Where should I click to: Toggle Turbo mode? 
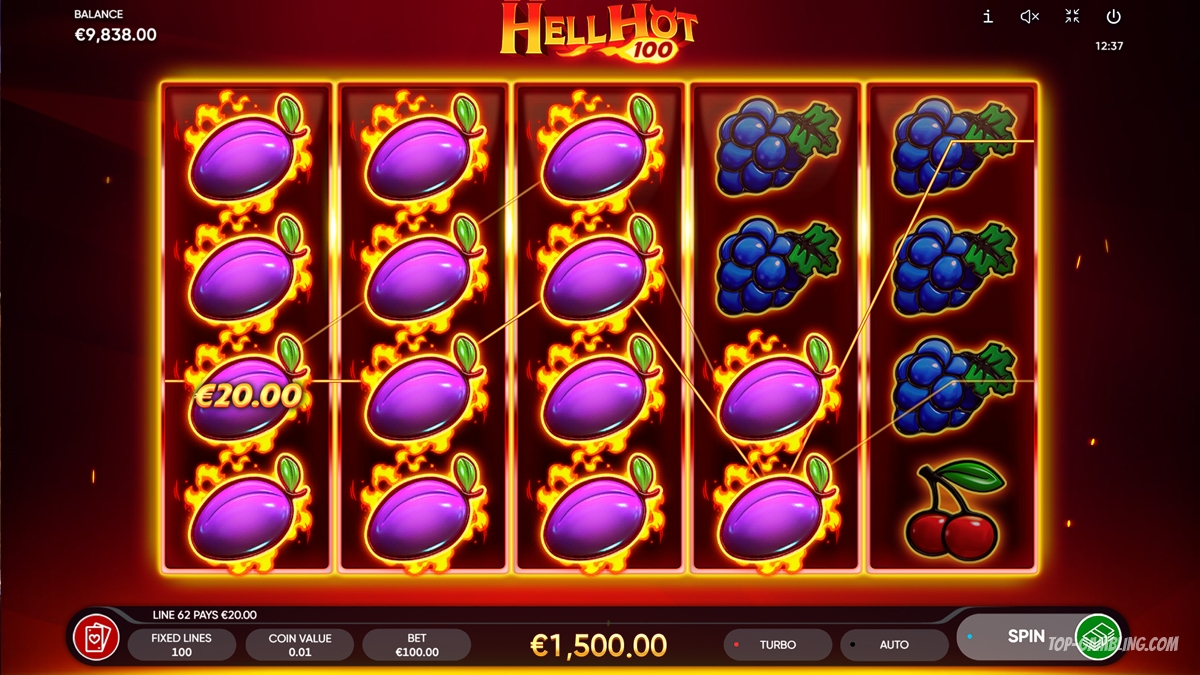(x=777, y=645)
